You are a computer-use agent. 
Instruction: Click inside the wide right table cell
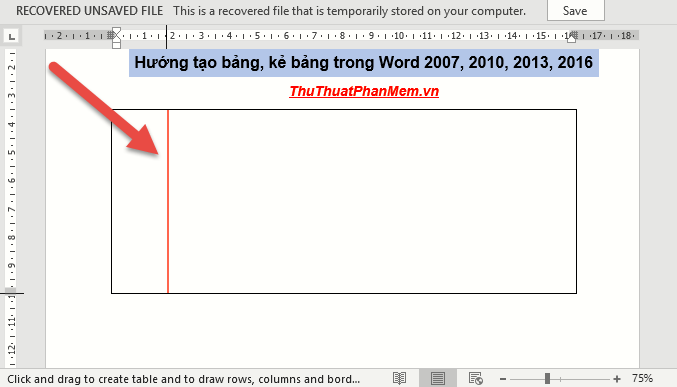coord(372,201)
